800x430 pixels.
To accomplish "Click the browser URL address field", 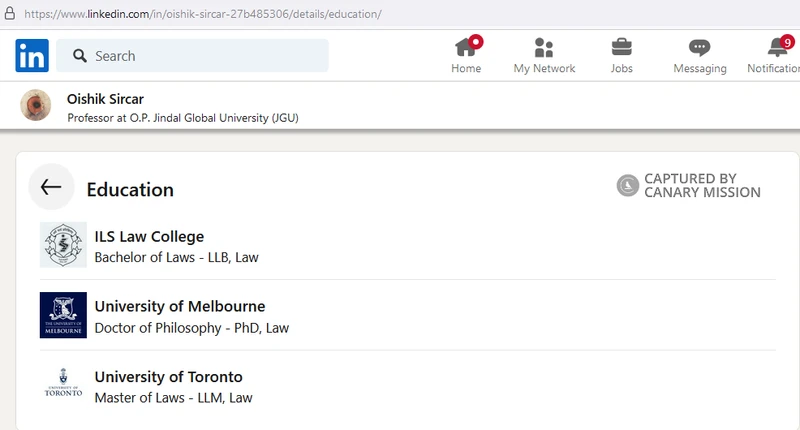I will coord(203,14).
